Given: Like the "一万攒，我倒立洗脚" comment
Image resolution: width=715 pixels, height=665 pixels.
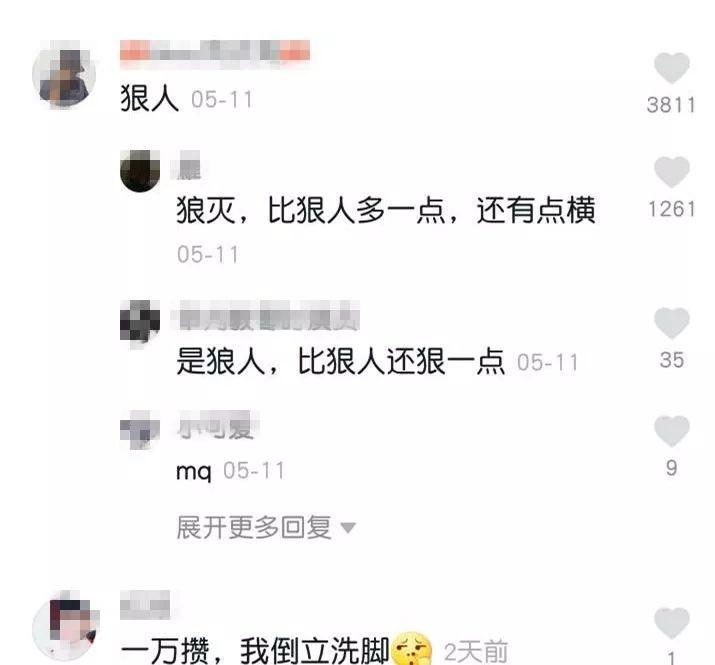Looking at the screenshot, I should click(x=672, y=623).
